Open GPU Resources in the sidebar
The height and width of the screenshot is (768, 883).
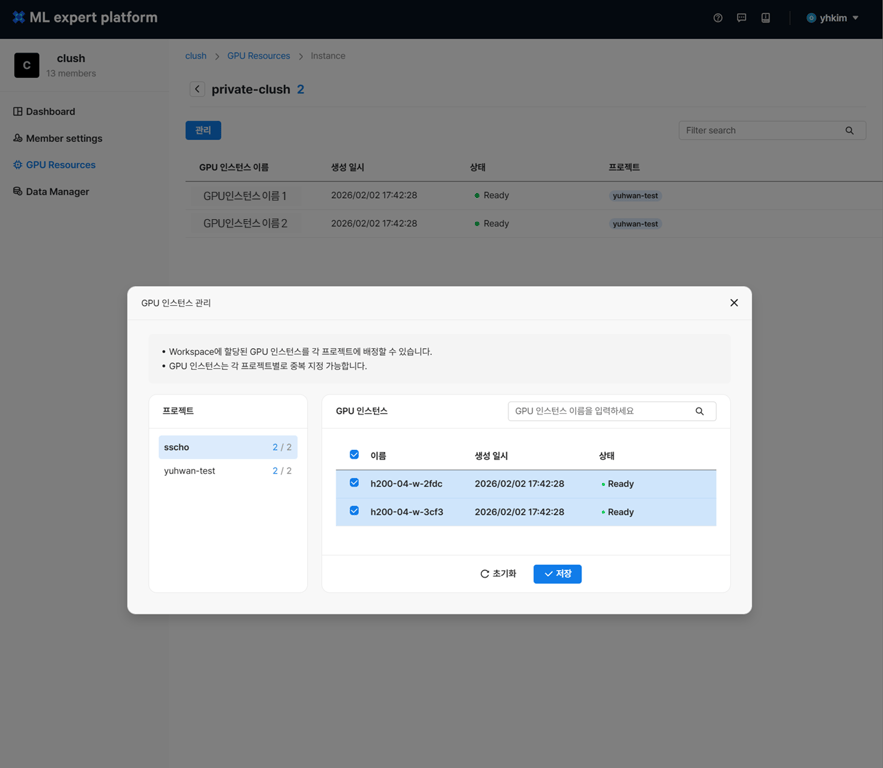[61, 165]
